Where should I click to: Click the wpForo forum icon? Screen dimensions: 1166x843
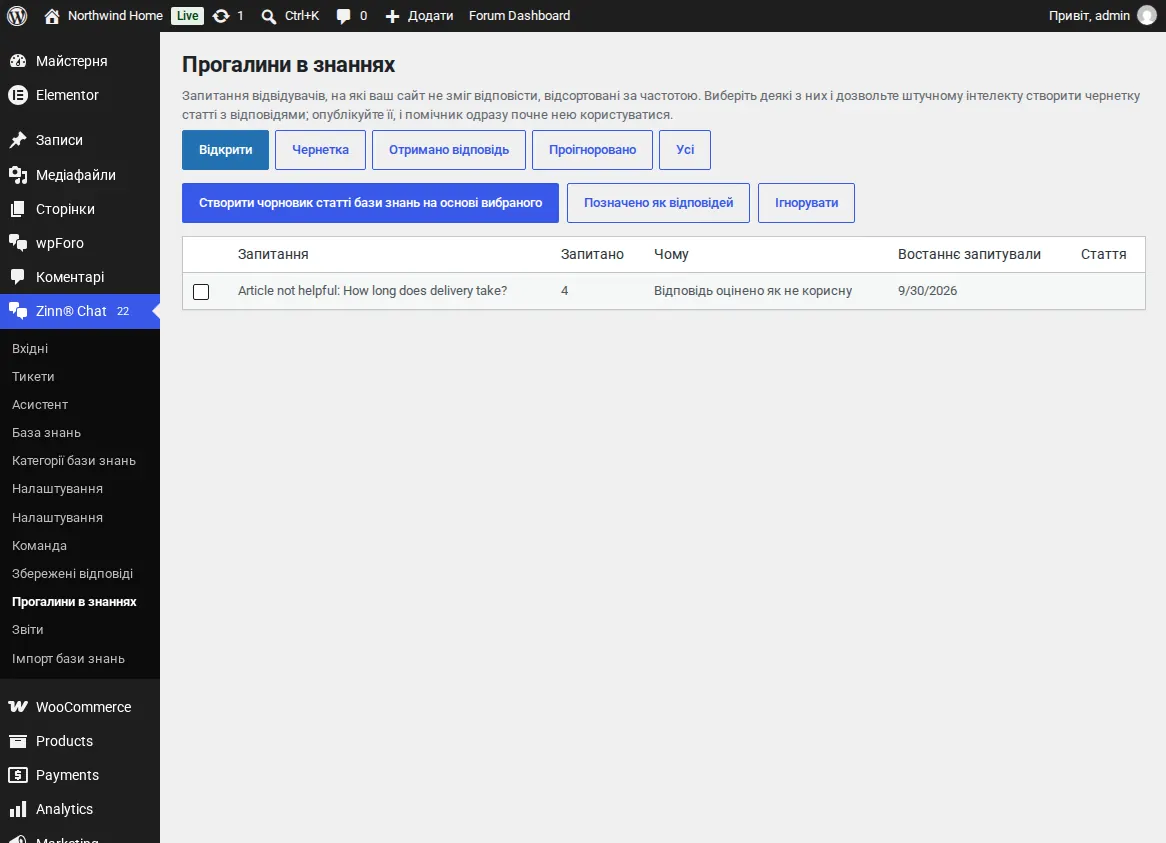click(18, 242)
